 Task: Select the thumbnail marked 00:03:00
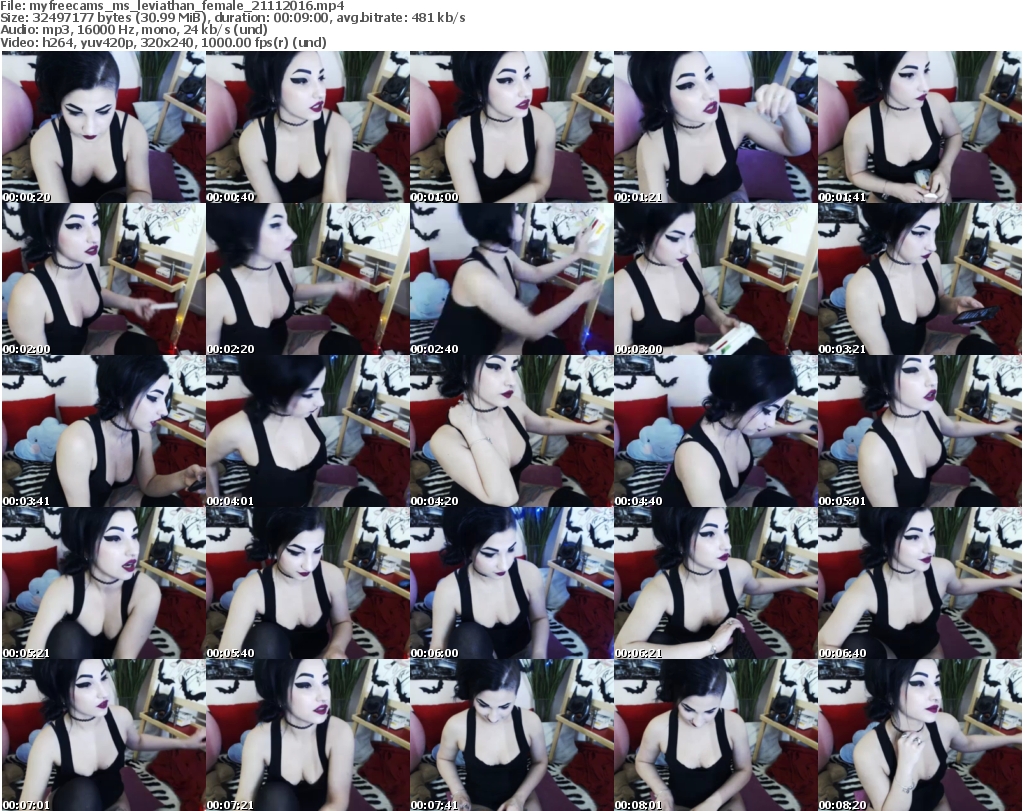point(715,279)
